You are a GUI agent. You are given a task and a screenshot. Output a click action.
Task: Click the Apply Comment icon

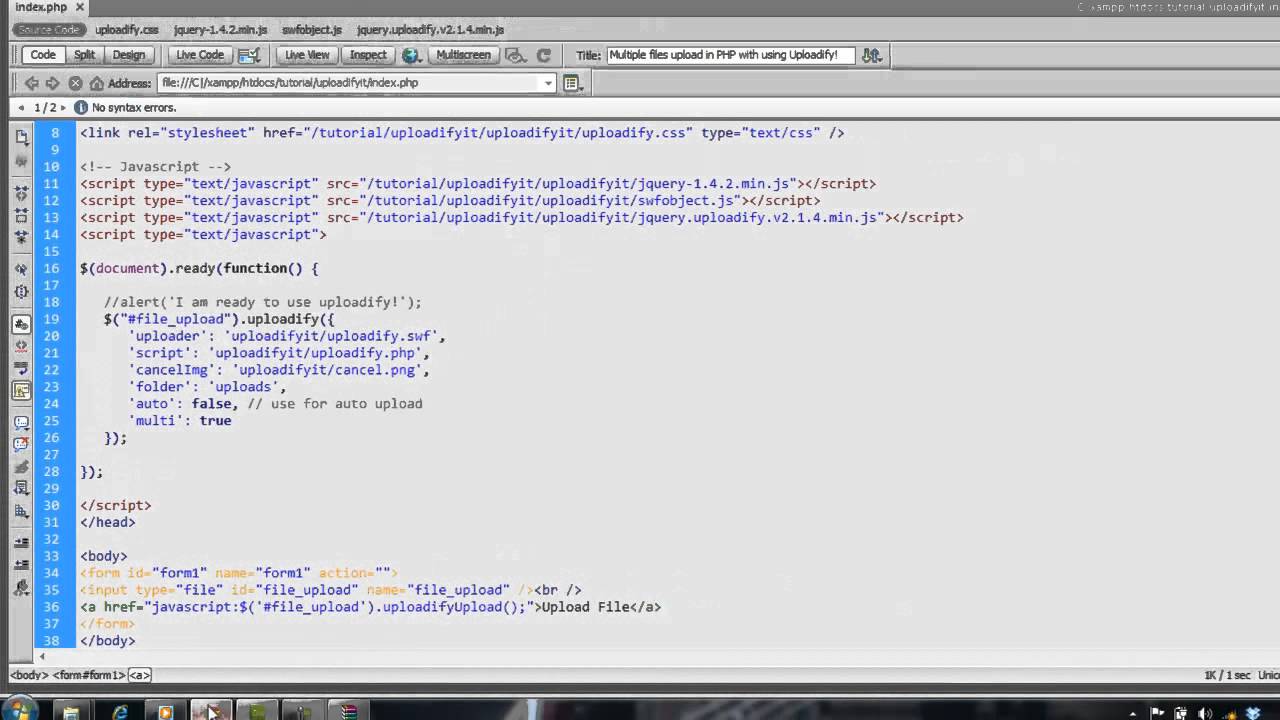(21, 423)
